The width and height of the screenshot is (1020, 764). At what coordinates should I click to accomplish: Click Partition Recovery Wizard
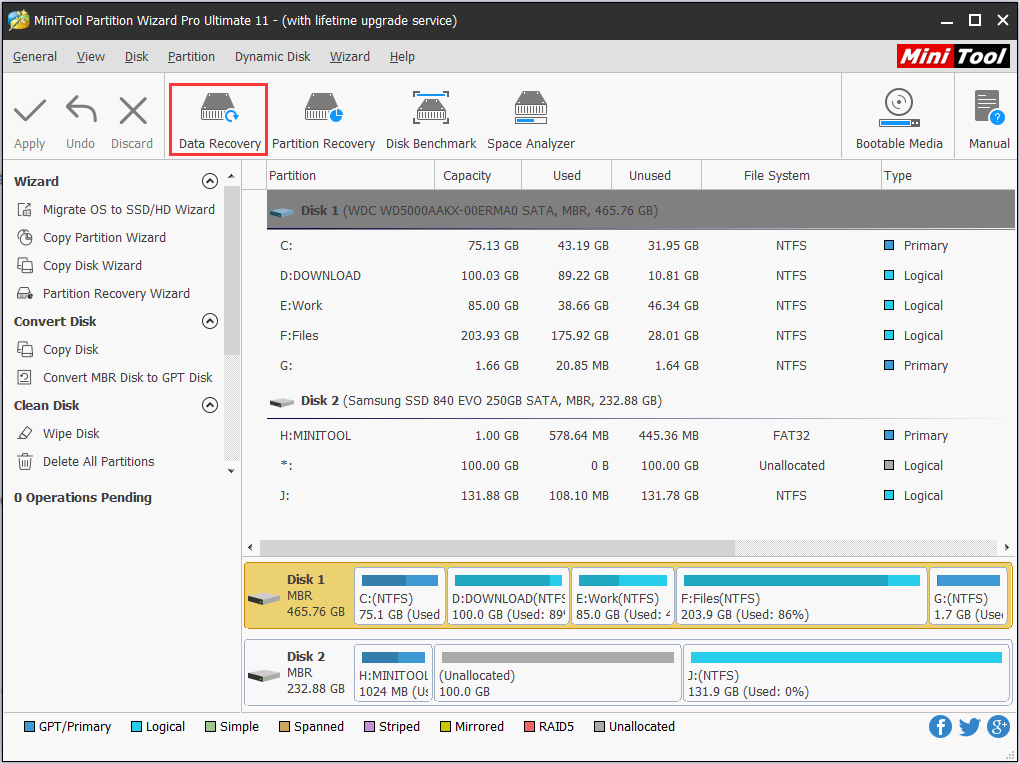point(103,293)
